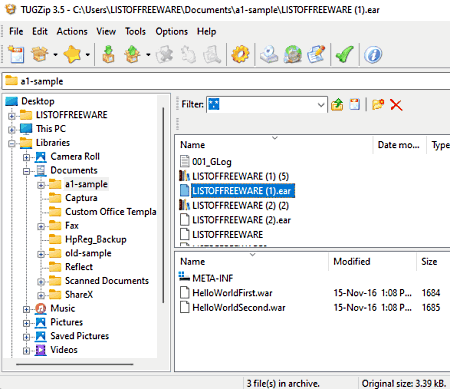Screen dimensions: 450x389
Task: Click the META-INF folder icon
Action: tap(184, 277)
